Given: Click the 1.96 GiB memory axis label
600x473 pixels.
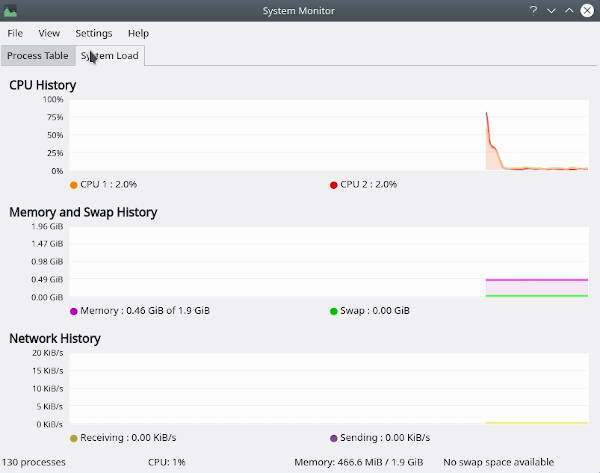Looking at the screenshot, I should (47, 226).
